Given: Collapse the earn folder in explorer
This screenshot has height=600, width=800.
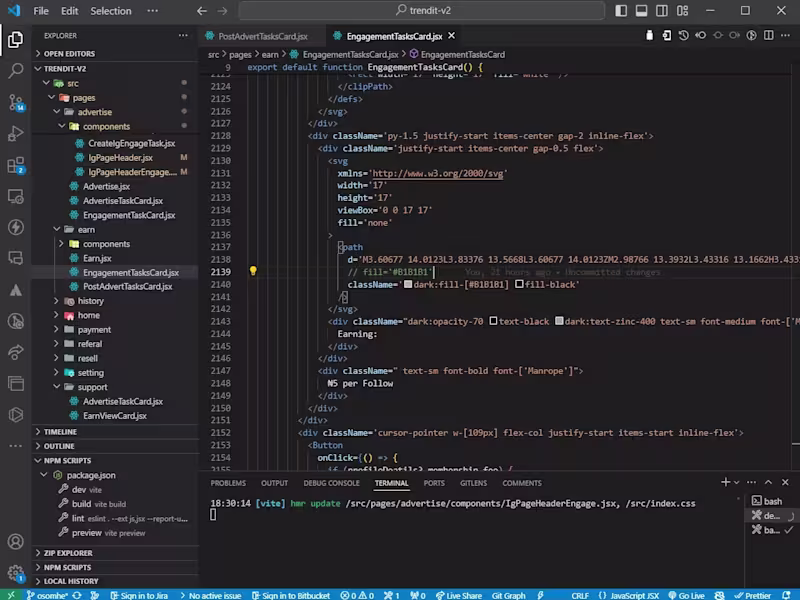Looking at the screenshot, I should (x=86, y=229).
